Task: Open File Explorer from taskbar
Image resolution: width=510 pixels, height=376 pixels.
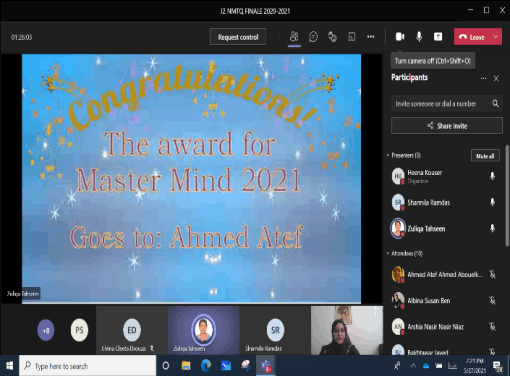Action: 186,366
